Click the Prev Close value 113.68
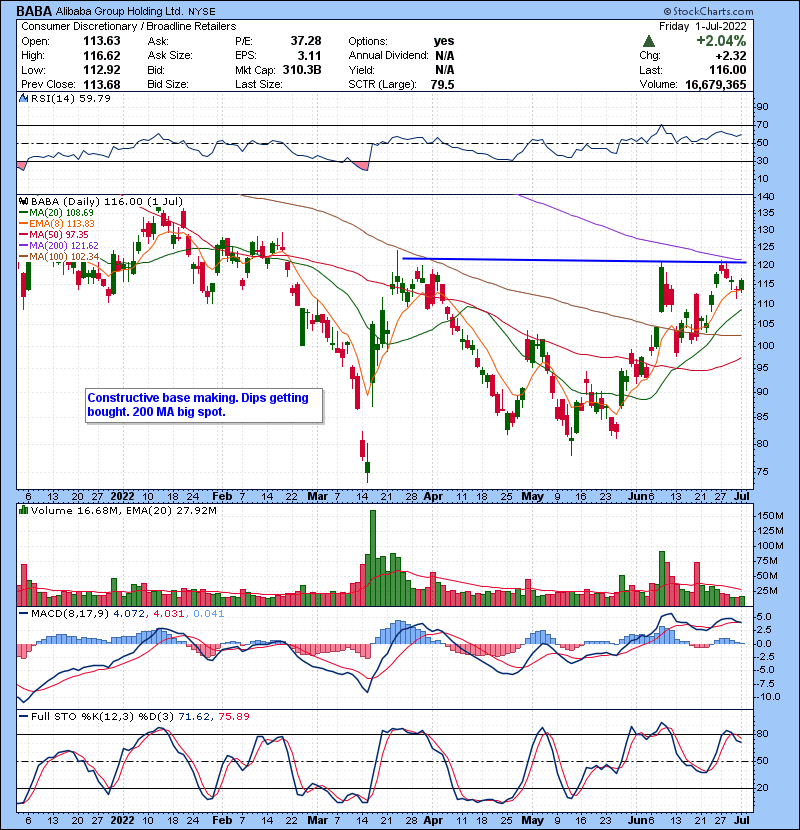Viewport: 800px width, 830px height. pos(101,84)
